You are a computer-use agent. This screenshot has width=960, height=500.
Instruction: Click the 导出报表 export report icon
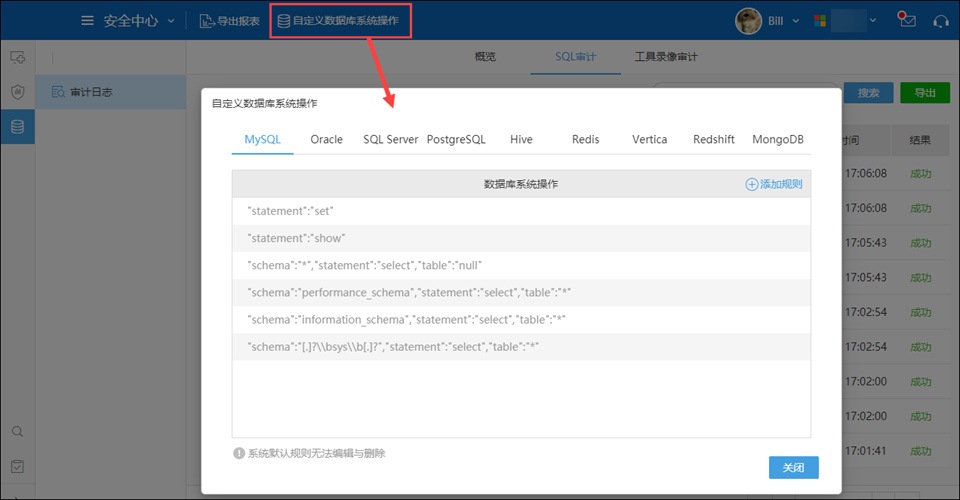(x=207, y=21)
